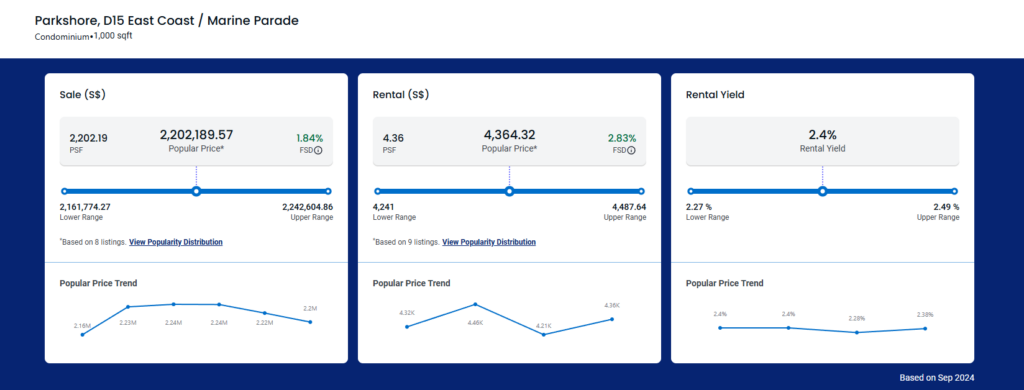This screenshot has width=1024, height=390.
Task: Click the 4.36K point on Rental trend
Action: (612, 319)
